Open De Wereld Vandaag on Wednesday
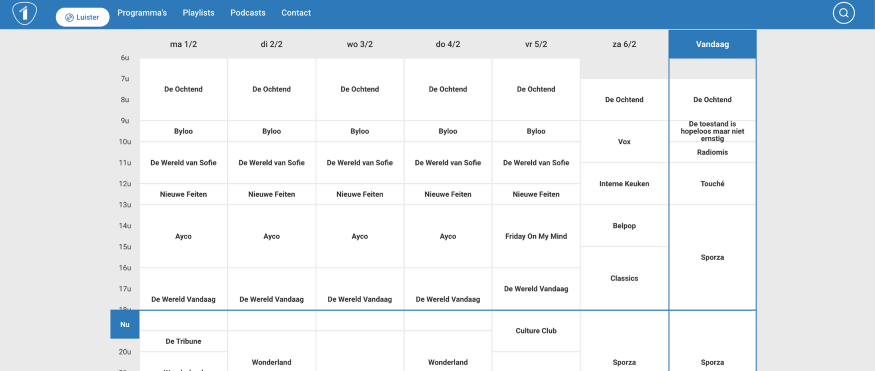This screenshot has height=371, width=875. tap(360, 299)
